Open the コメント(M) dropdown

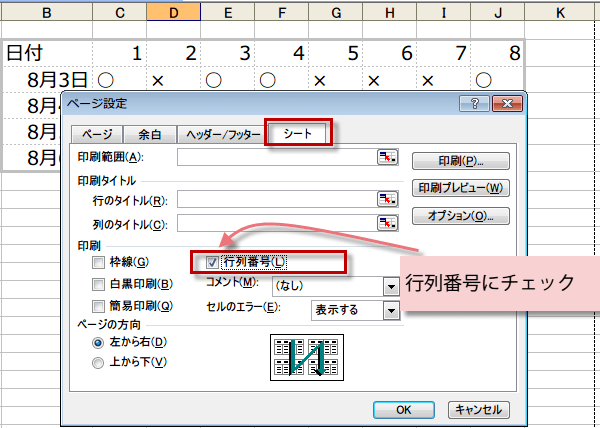[391, 287]
